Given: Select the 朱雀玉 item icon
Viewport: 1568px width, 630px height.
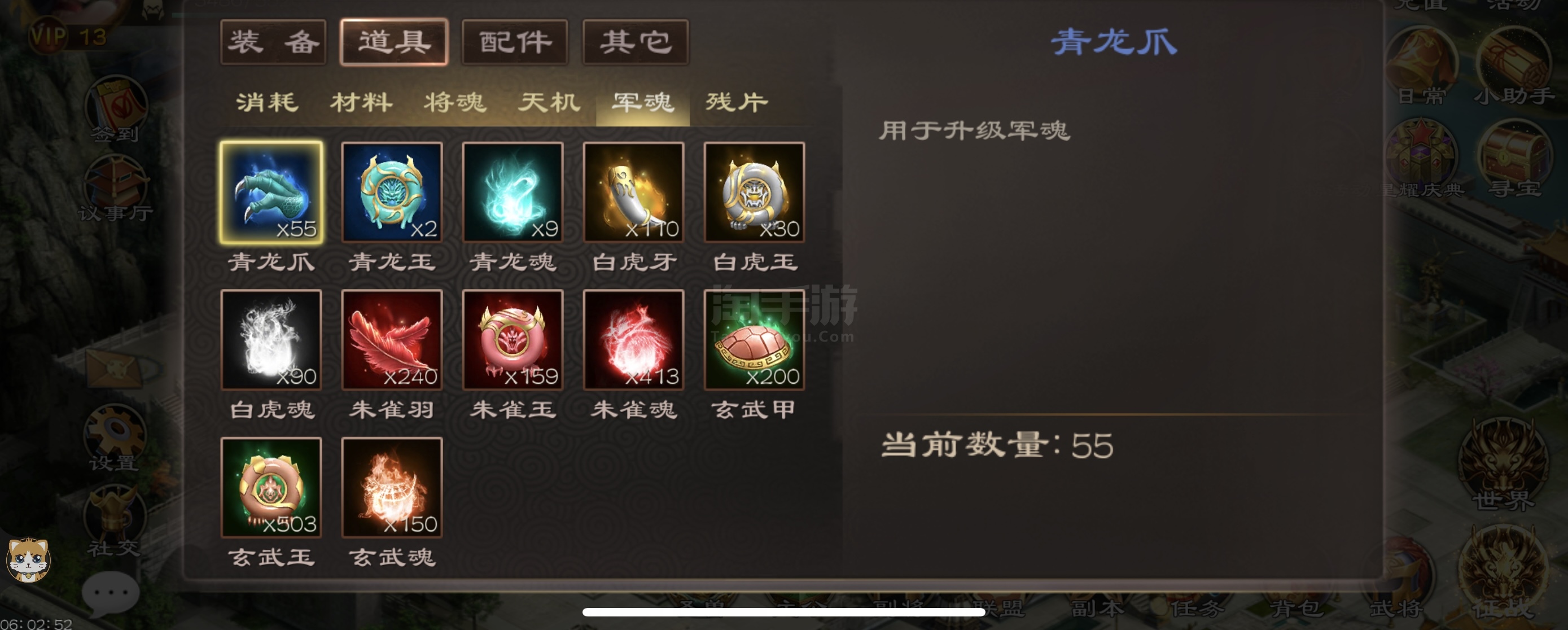Looking at the screenshot, I should [x=513, y=340].
